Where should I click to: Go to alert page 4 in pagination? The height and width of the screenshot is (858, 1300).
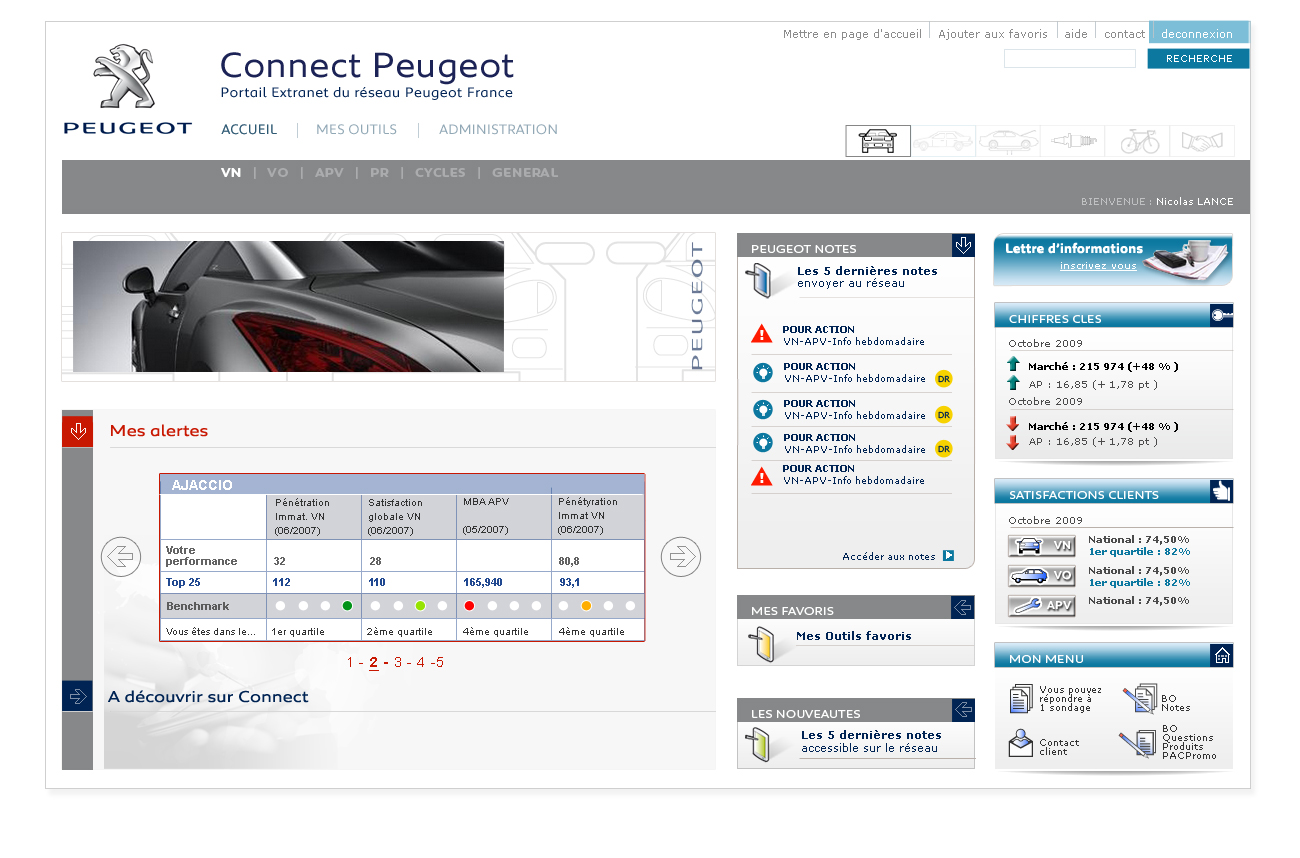[421, 662]
